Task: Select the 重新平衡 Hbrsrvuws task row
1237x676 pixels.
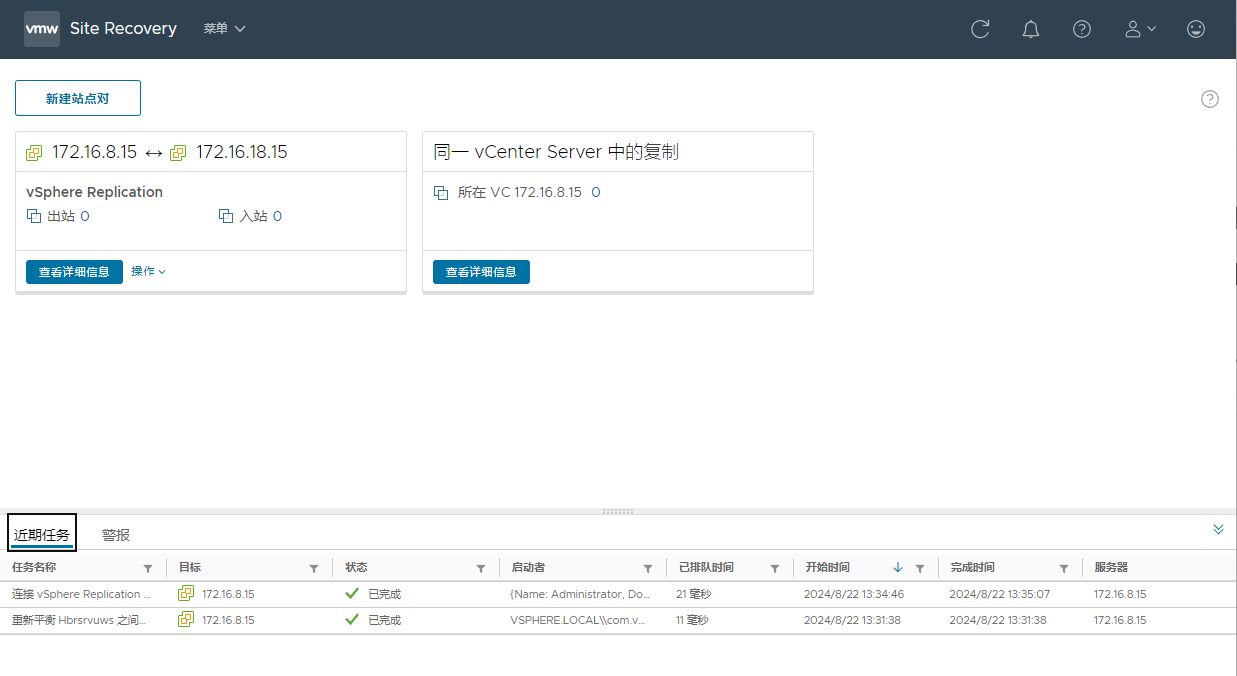Action: click(x=618, y=620)
